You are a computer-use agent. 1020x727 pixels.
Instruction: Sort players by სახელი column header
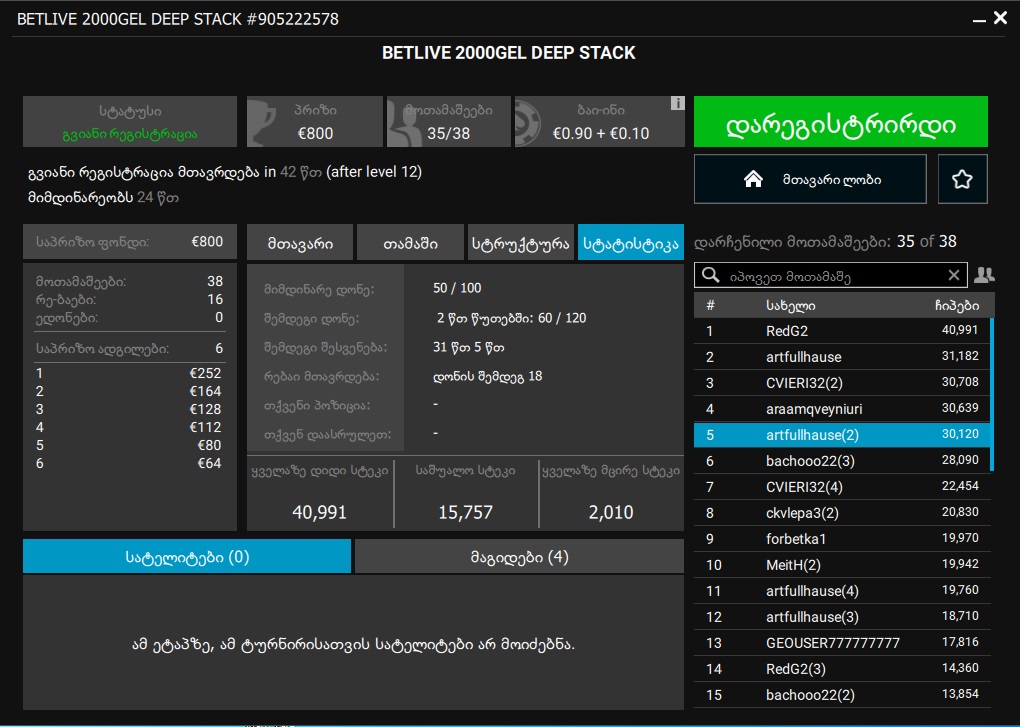(791, 305)
